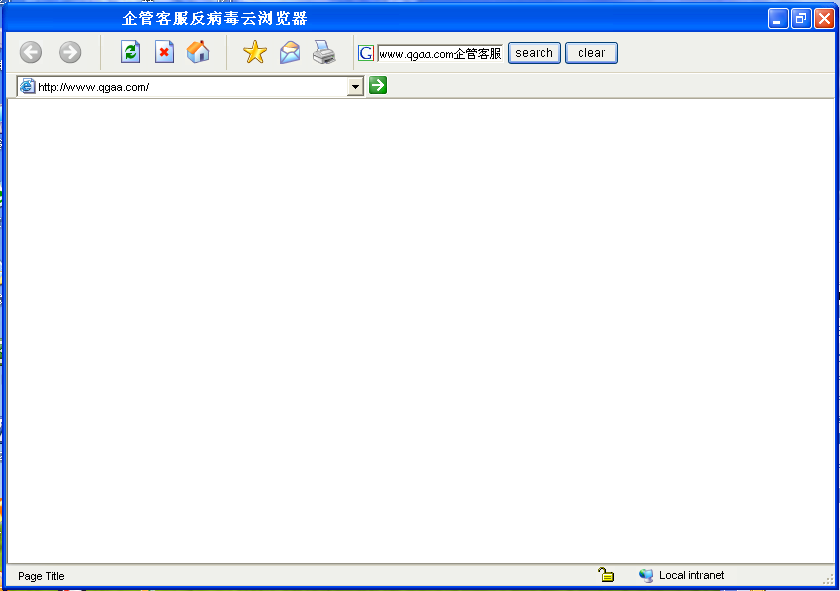This screenshot has height=591, width=840.
Task: Click the green Go arrow button
Action: [378, 85]
